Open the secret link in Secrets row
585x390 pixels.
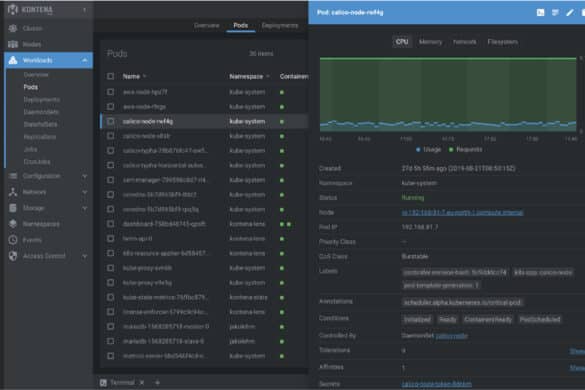[x=437, y=384]
